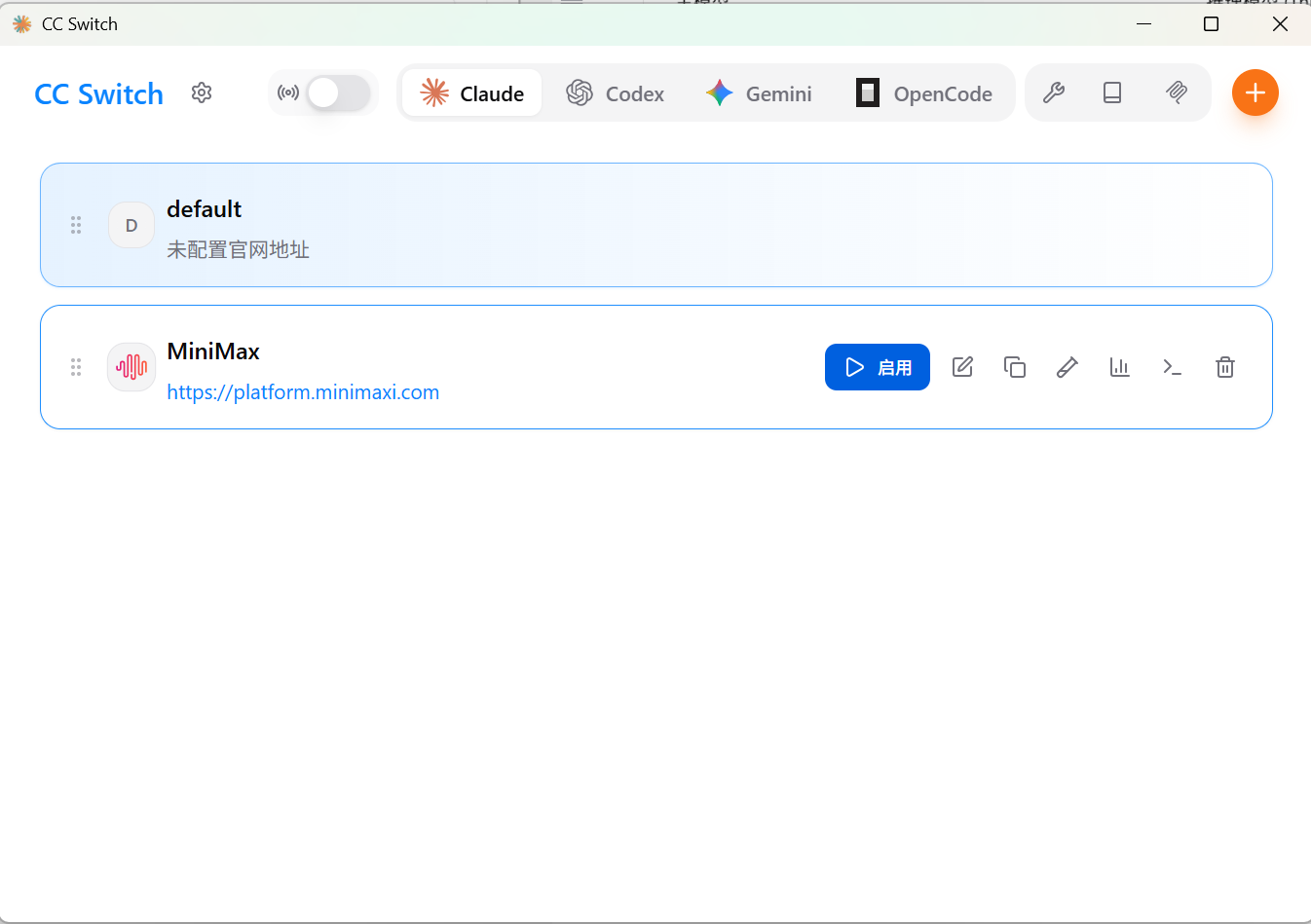The image size is (1311, 924).
Task: Click the D avatar of default
Action: [131, 225]
